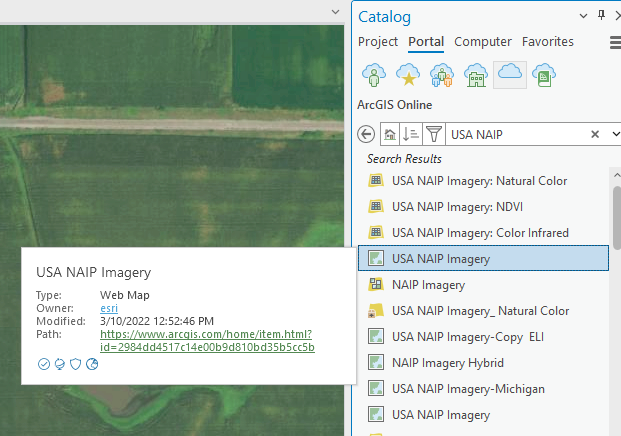The image size is (621, 436).
Task: Open My Groups portal collection
Action: 442,74
